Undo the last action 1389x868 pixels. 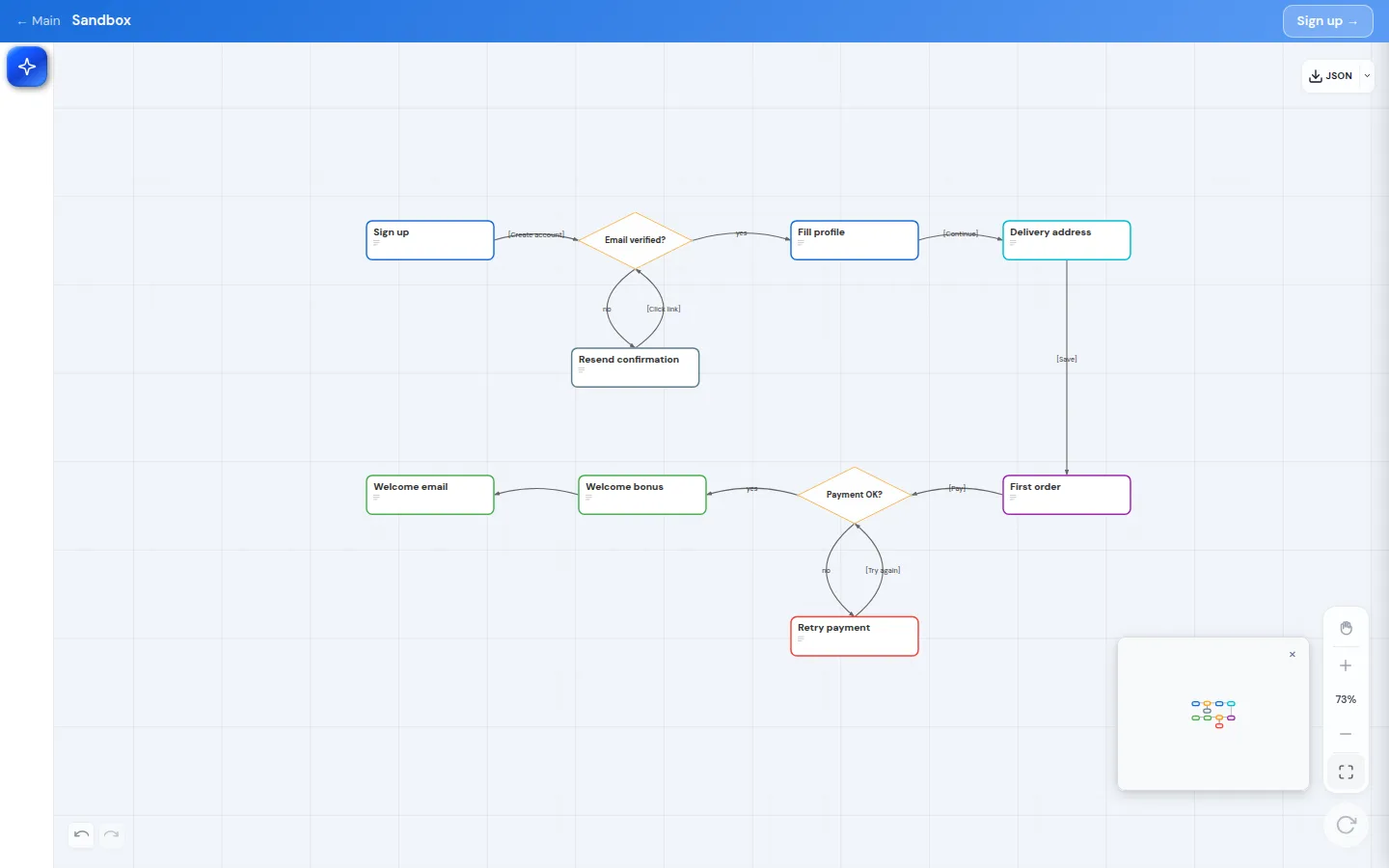81,834
